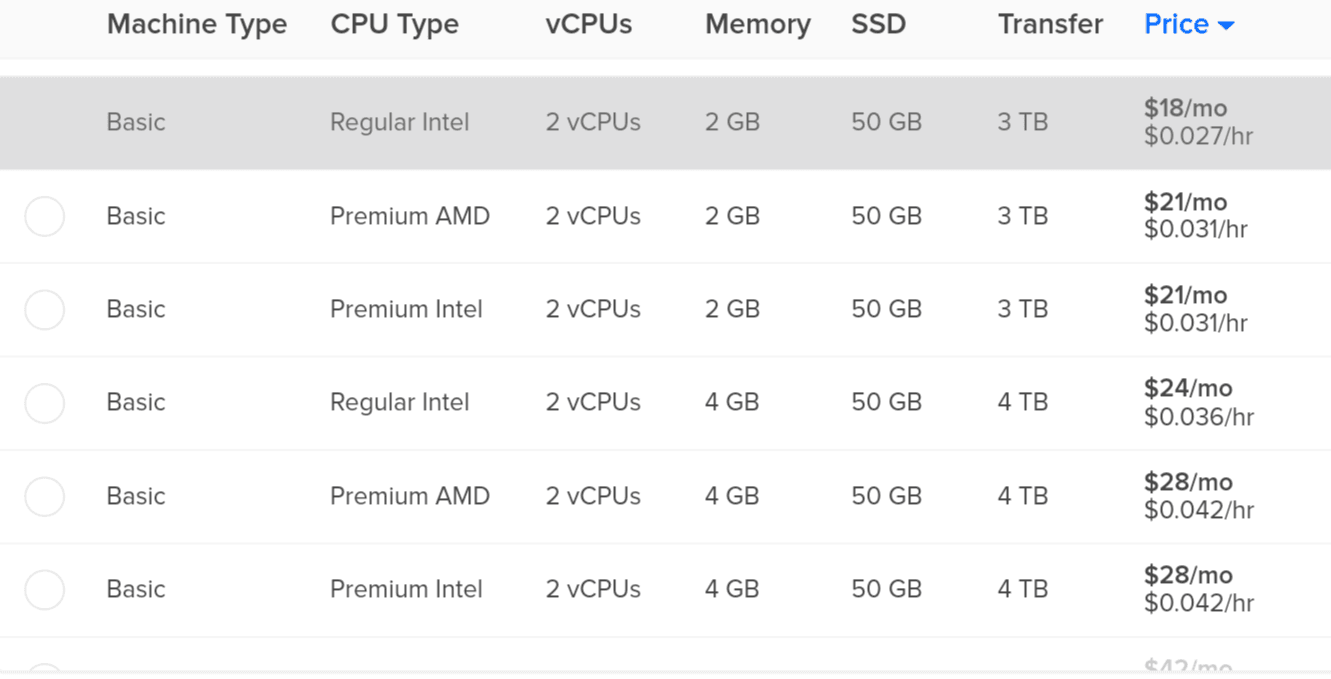The height and width of the screenshot is (679, 1331).
Task: Click Regular Intel in the highlighted row
Action: coord(399,122)
